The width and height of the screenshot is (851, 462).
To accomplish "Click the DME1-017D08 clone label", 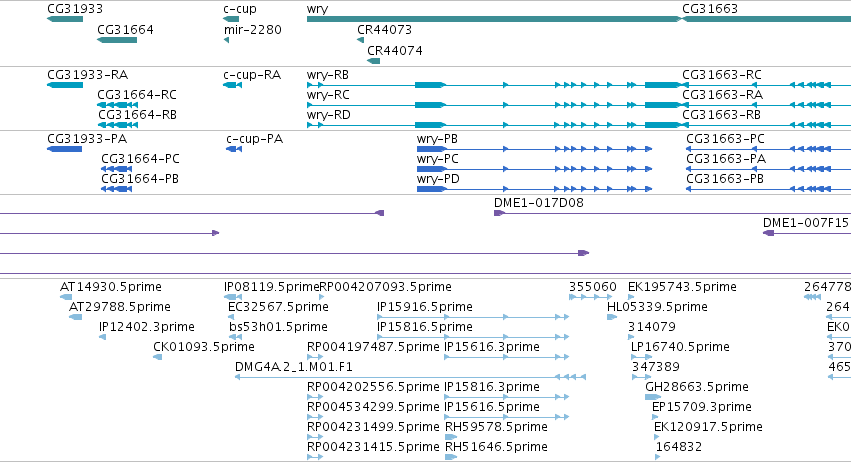I will click(x=538, y=202).
